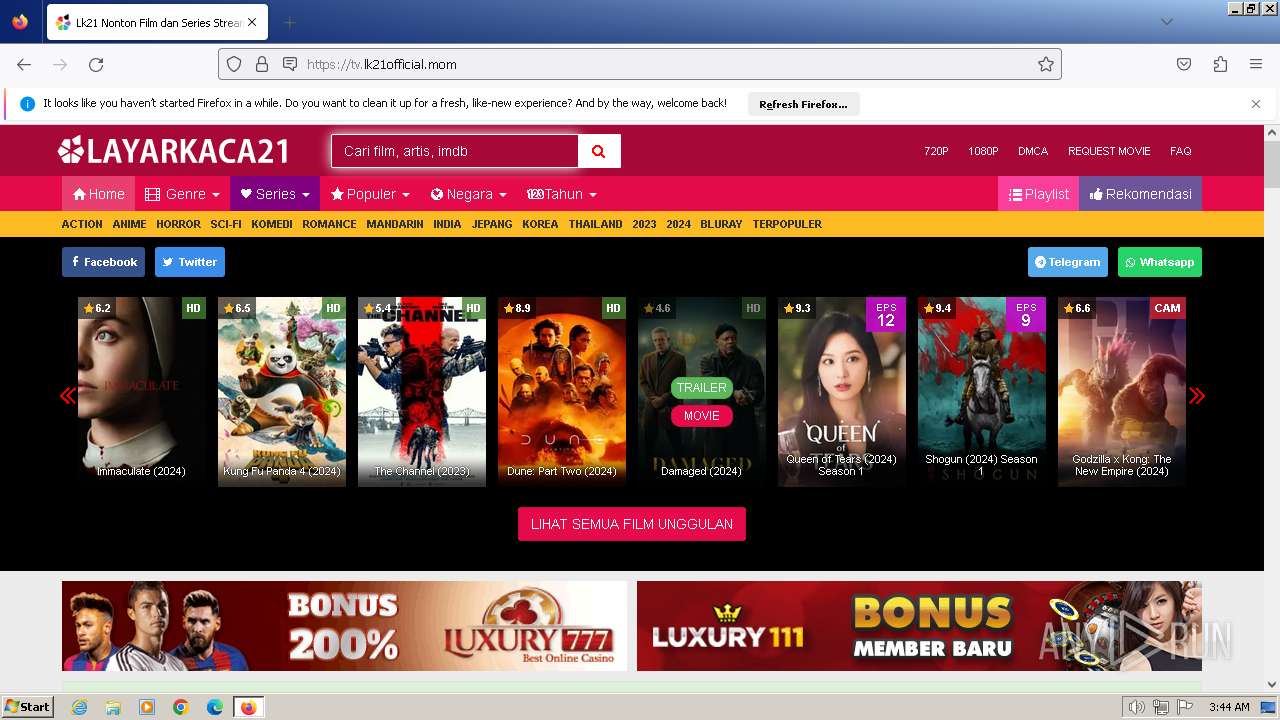Click the red search magnifier button
Screen dimensions: 1280x720
(599, 151)
